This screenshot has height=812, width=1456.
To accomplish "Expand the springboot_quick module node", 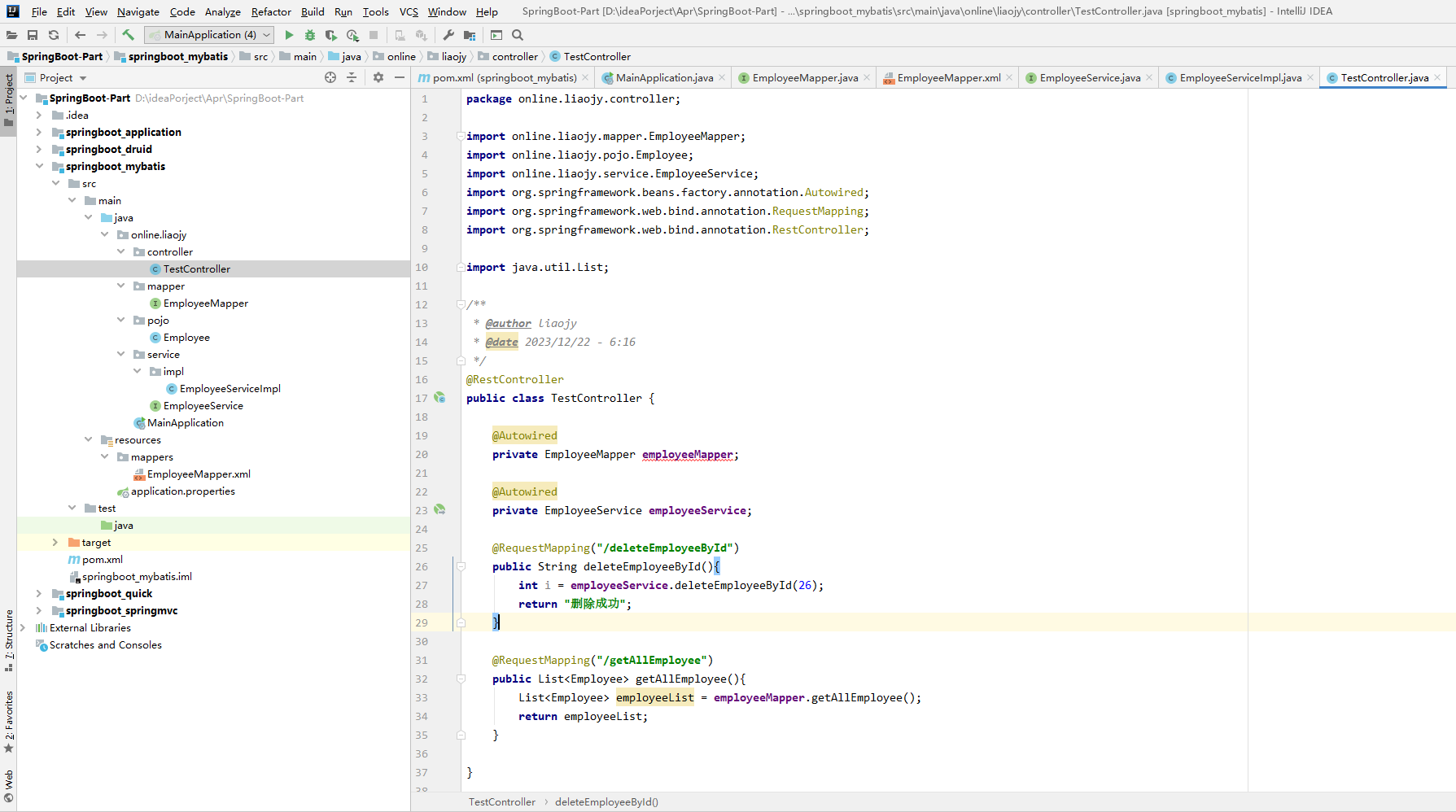I will click(x=39, y=593).
